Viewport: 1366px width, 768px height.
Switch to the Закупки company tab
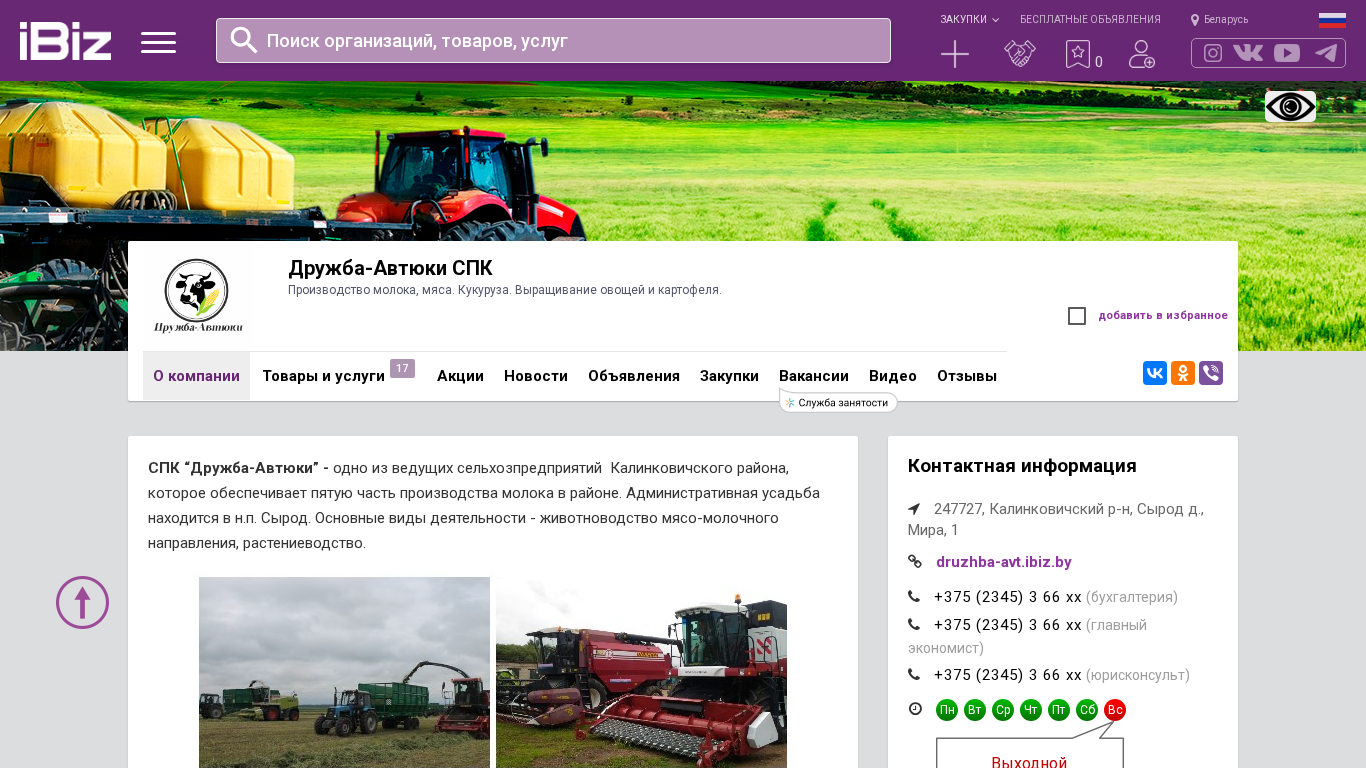(x=729, y=376)
